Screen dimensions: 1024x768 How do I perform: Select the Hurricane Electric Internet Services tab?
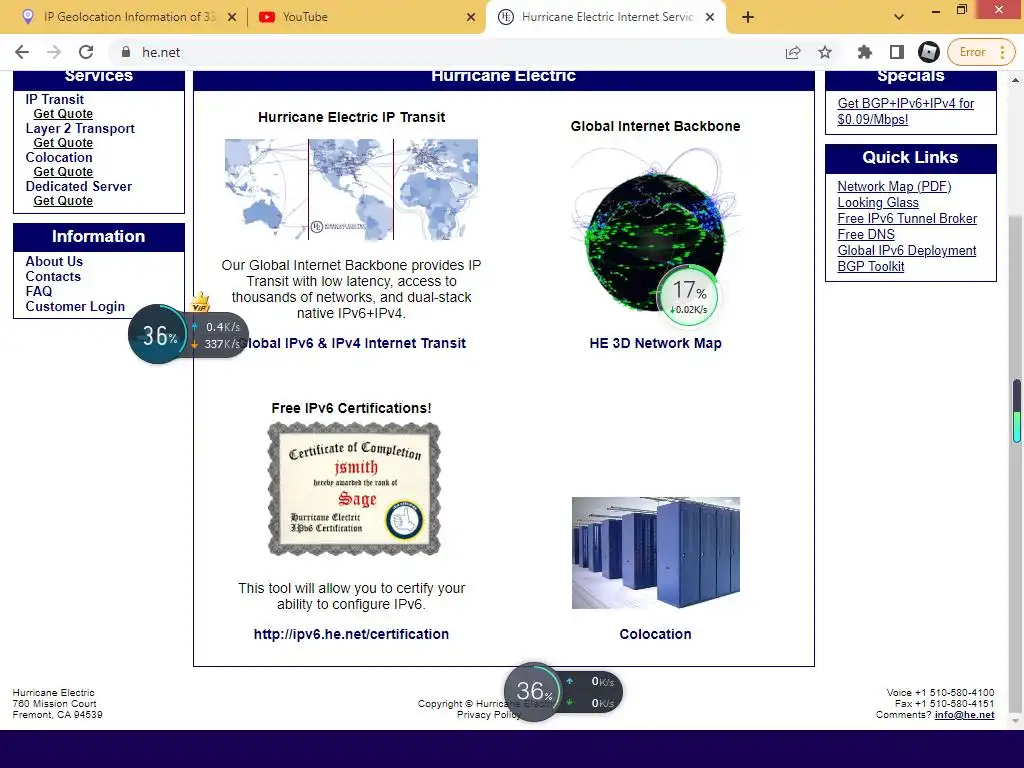(x=606, y=17)
